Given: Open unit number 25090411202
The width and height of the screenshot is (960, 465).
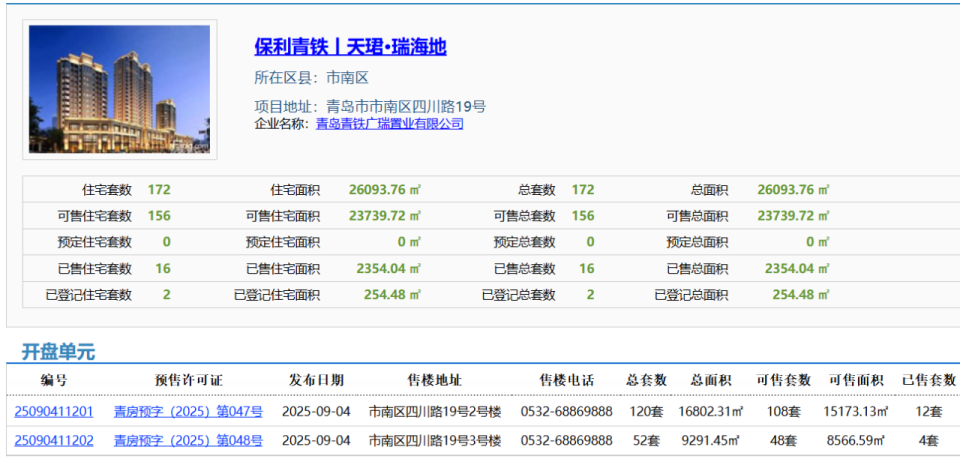Looking at the screenshot, I should 54,440.
